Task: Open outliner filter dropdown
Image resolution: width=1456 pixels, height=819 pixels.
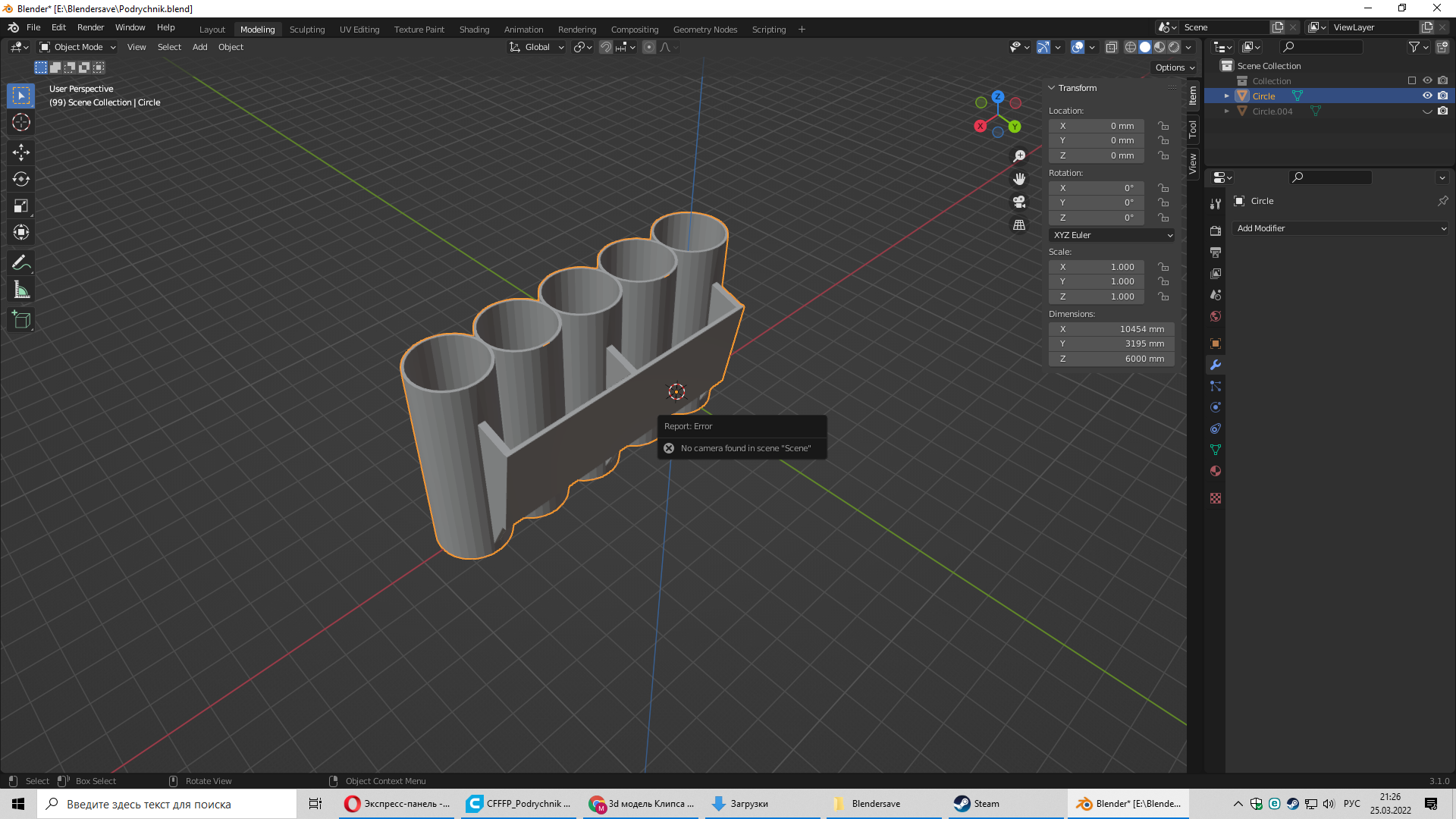Action: point(1418,47)
